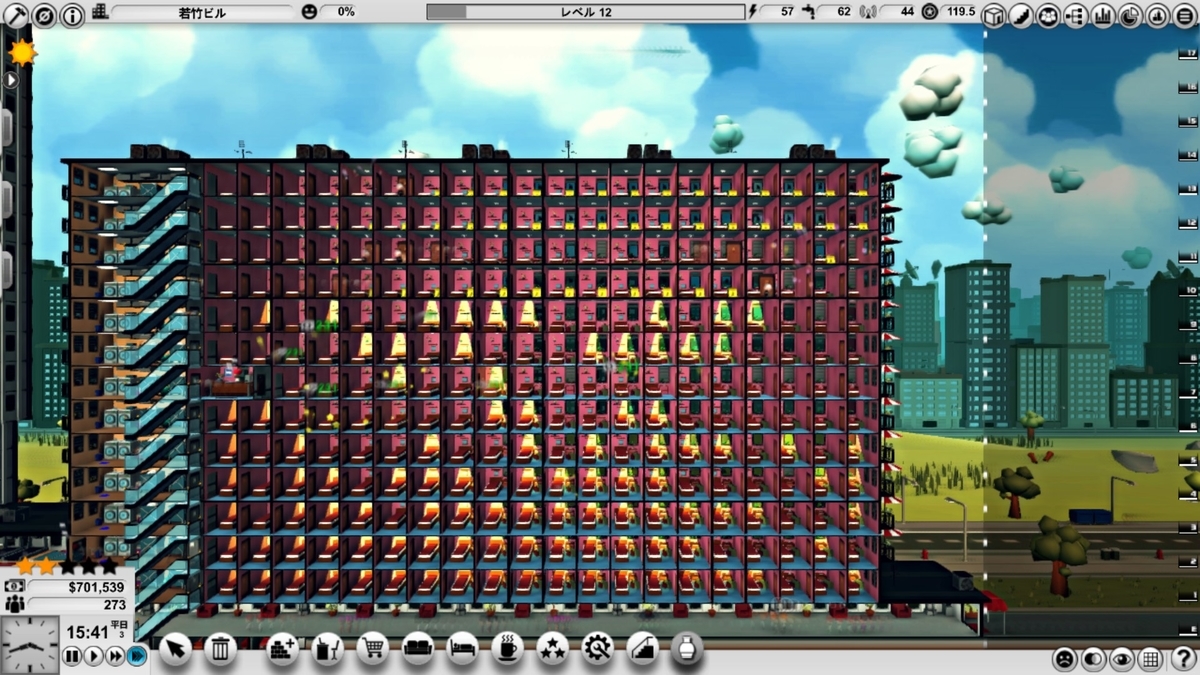Click the lightning electricity icon
The width and height of the screenshot is (1200, 675).
(753, 12)
